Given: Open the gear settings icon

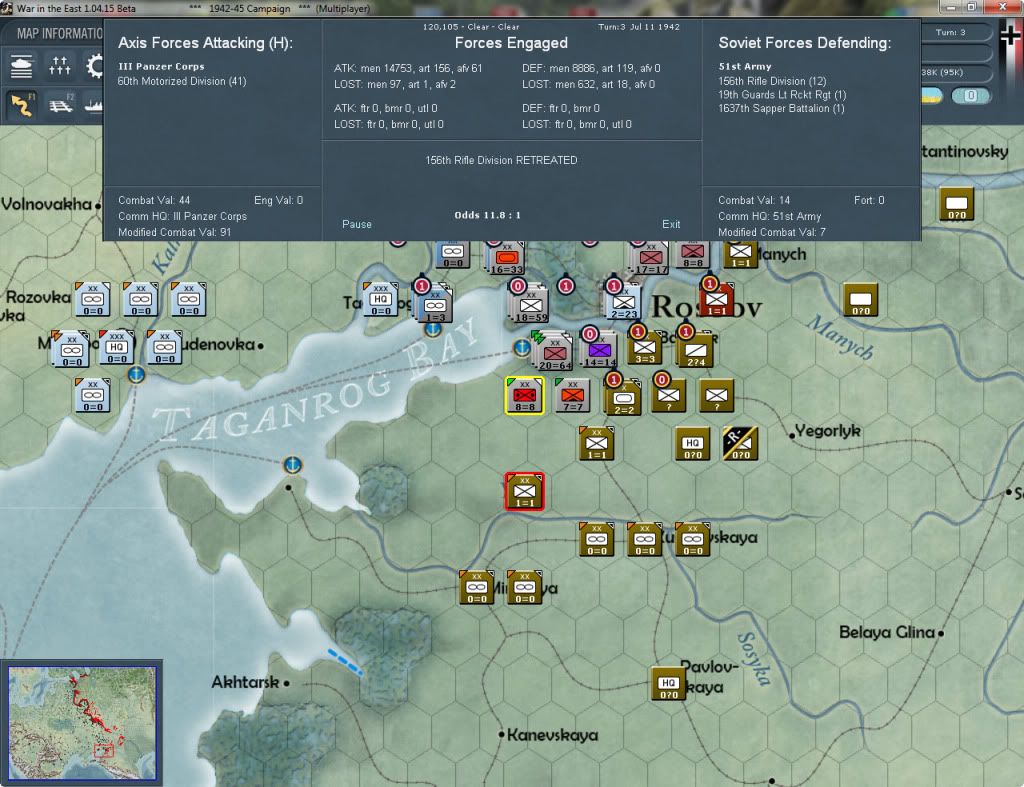Looking at the screenshot, I should point(95,66).
